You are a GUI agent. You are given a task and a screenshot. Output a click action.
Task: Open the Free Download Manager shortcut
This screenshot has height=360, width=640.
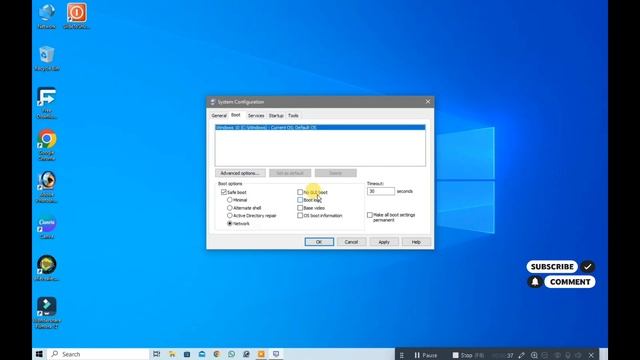47,103
